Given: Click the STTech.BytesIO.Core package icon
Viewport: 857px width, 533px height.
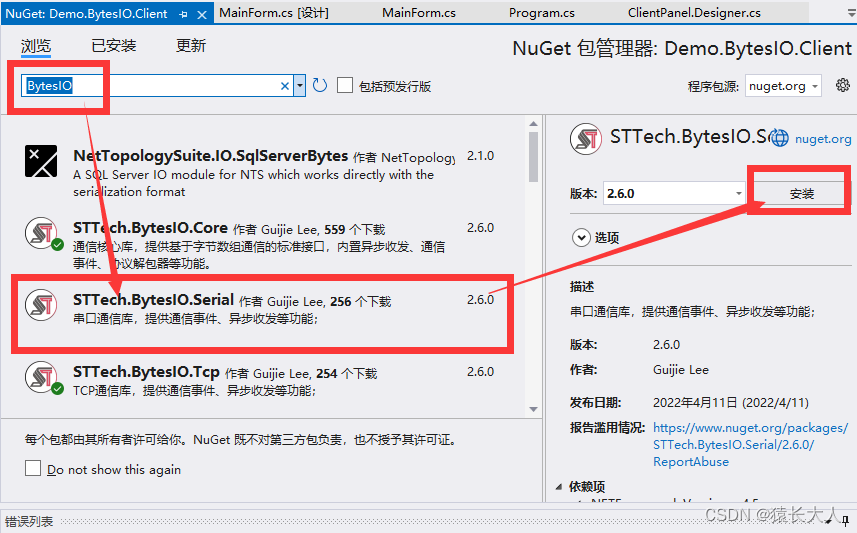Looking at the screenshot, I should [42, 233].
